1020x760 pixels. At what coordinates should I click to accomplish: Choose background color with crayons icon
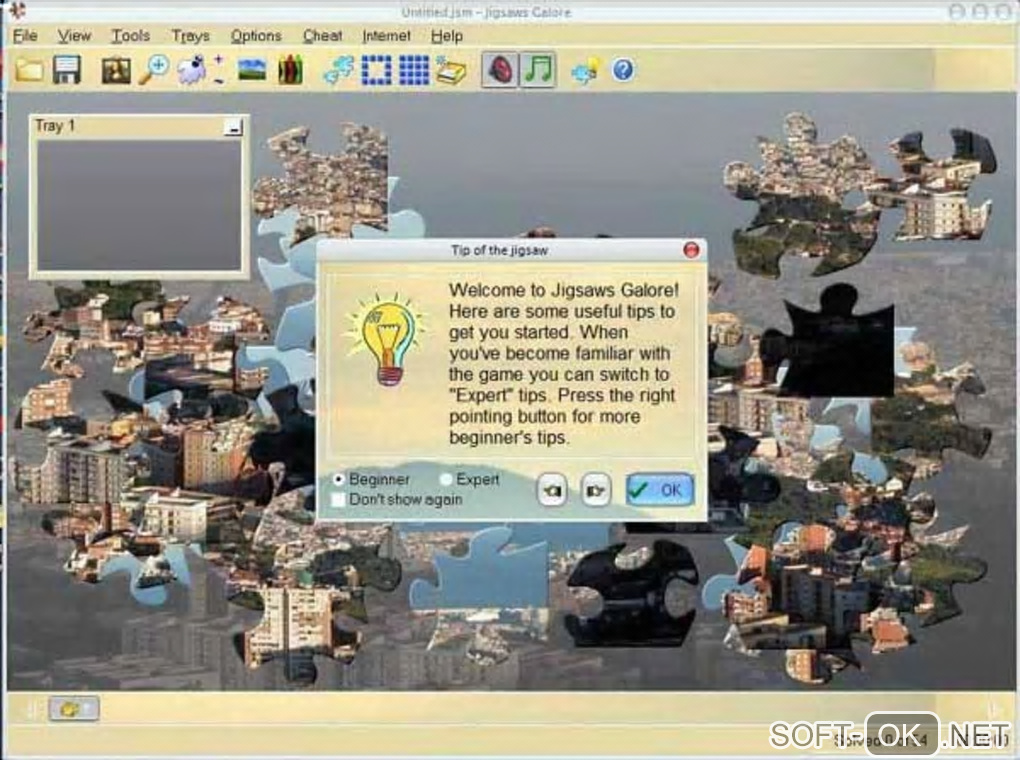(x=290, y=70)
